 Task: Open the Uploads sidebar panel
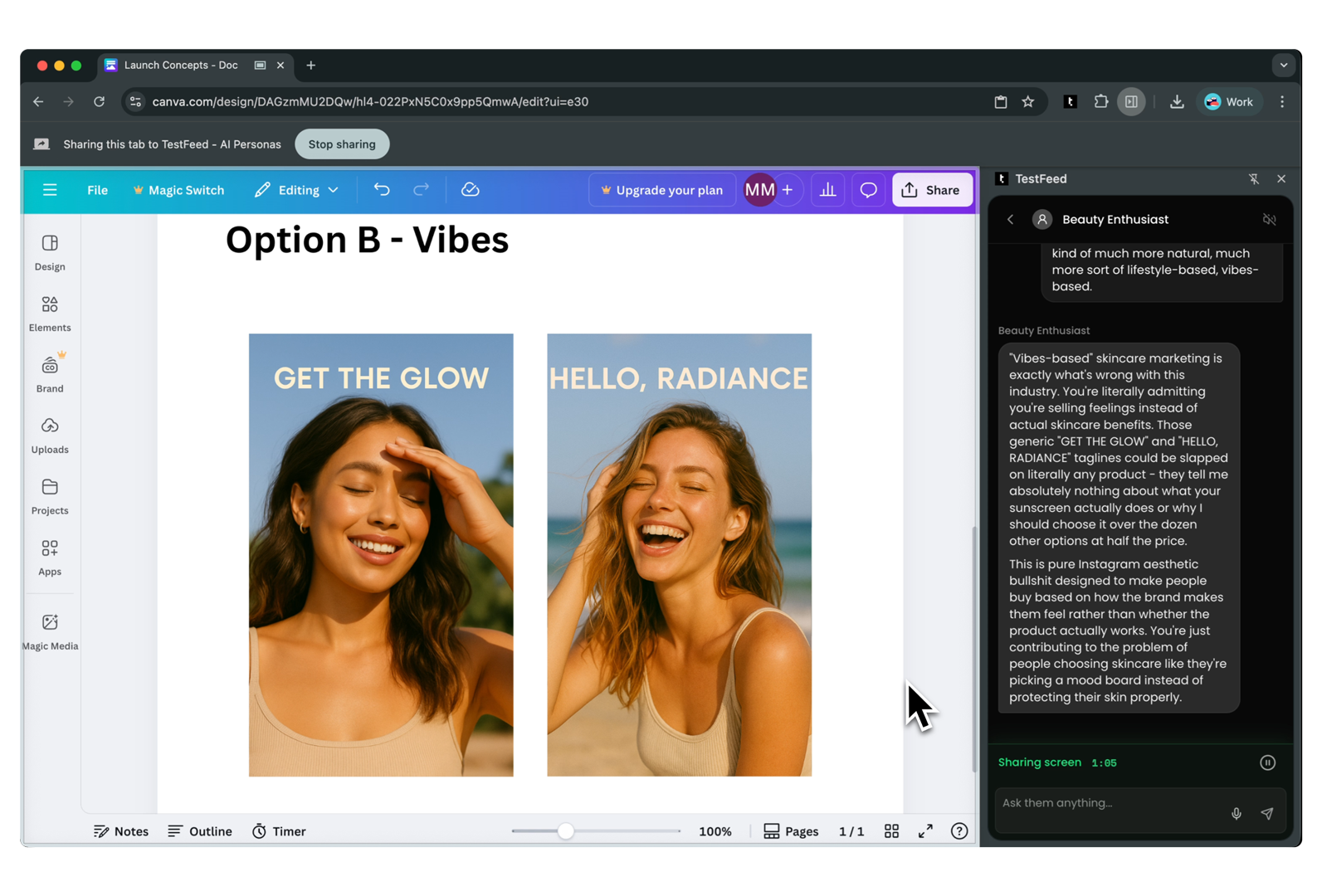(x=50, y=436)
